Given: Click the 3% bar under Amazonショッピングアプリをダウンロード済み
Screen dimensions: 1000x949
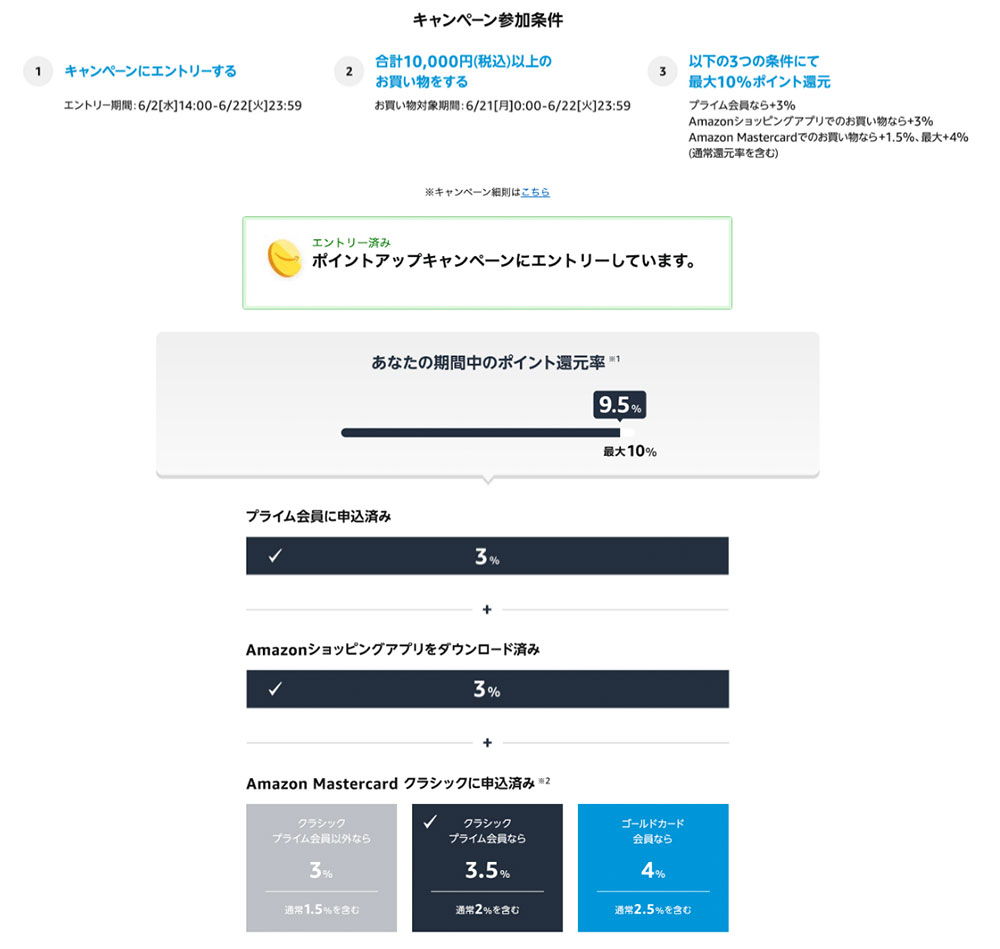Looking at the screenshot, I should tap(487, 689).
